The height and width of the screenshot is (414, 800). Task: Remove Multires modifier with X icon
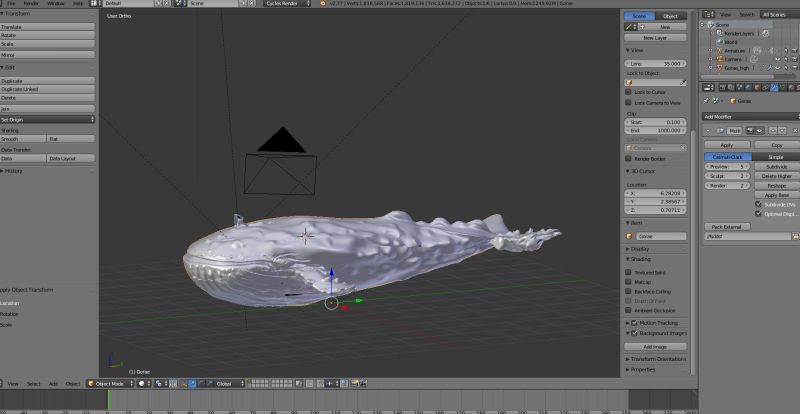tap(795, 131)
